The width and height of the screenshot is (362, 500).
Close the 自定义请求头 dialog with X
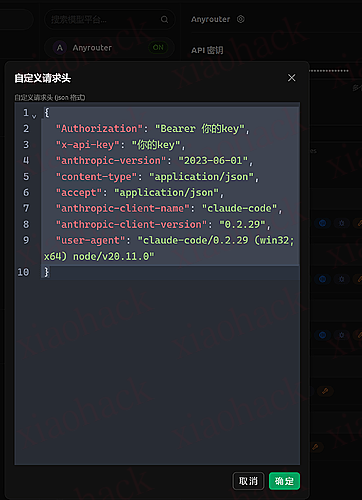291,78
